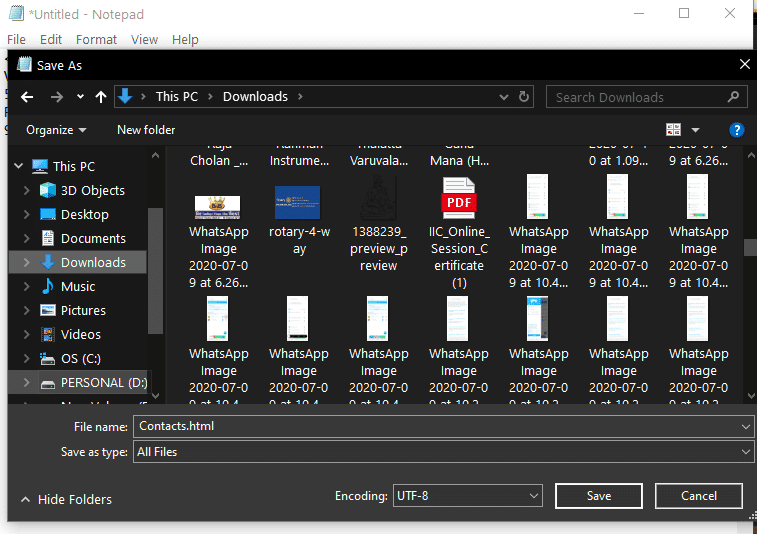Viewport: 757px width, 534px height.
Task: Open Notepad Format menu
Action: pos(96,40)
